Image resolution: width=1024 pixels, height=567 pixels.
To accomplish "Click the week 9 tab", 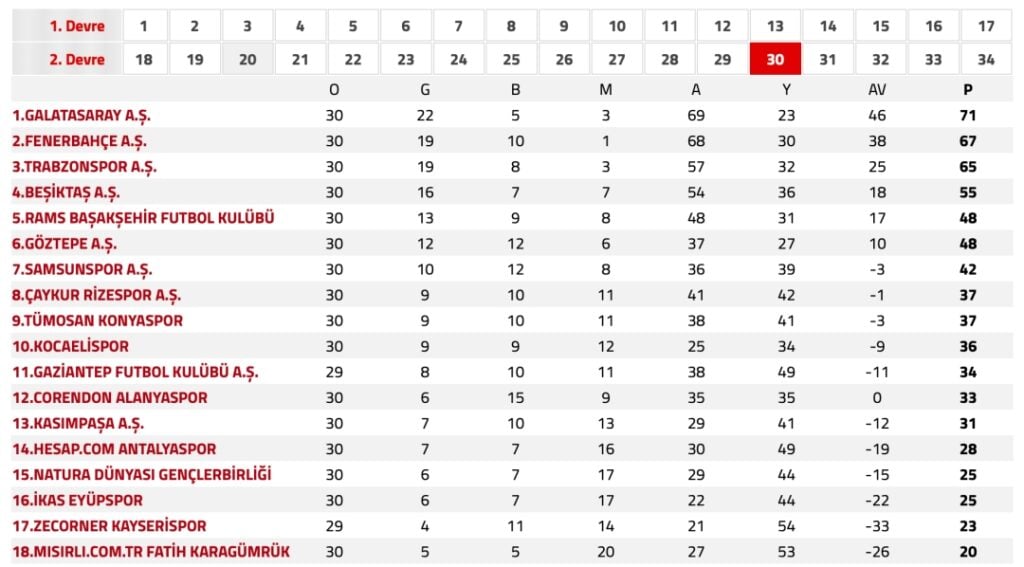I will pos(564,26).
